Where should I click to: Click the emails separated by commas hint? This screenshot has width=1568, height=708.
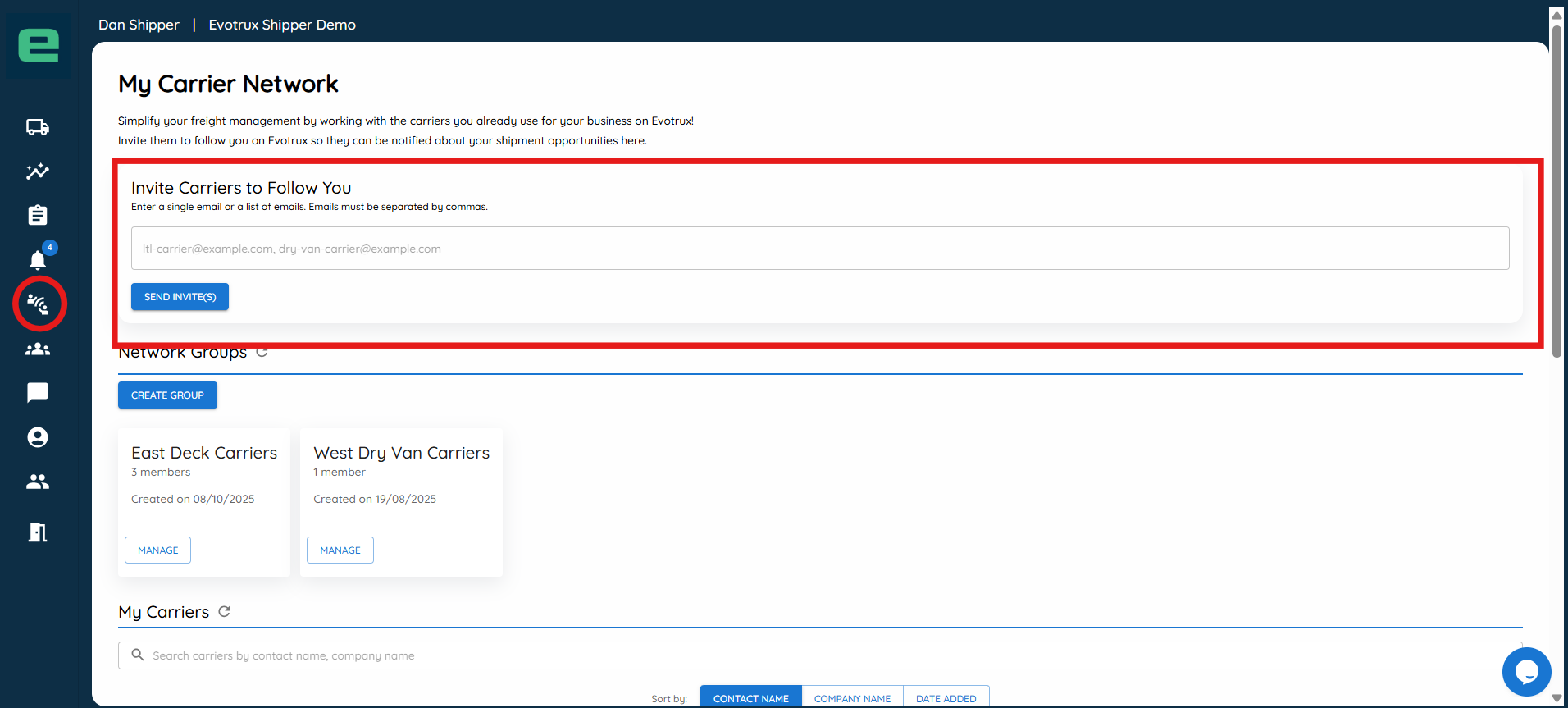(309, 207)
